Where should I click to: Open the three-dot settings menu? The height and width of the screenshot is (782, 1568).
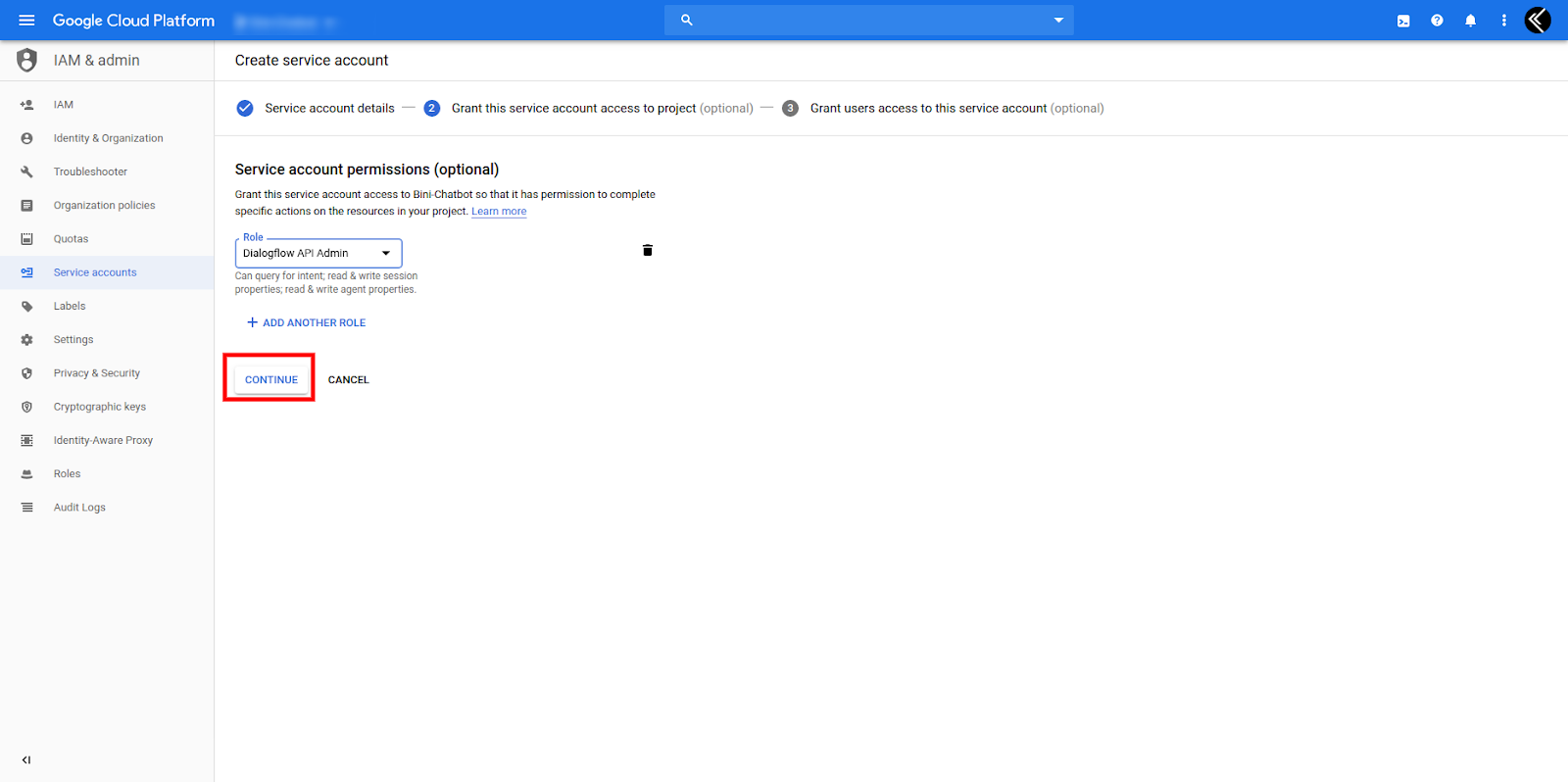coord(1504,21)
